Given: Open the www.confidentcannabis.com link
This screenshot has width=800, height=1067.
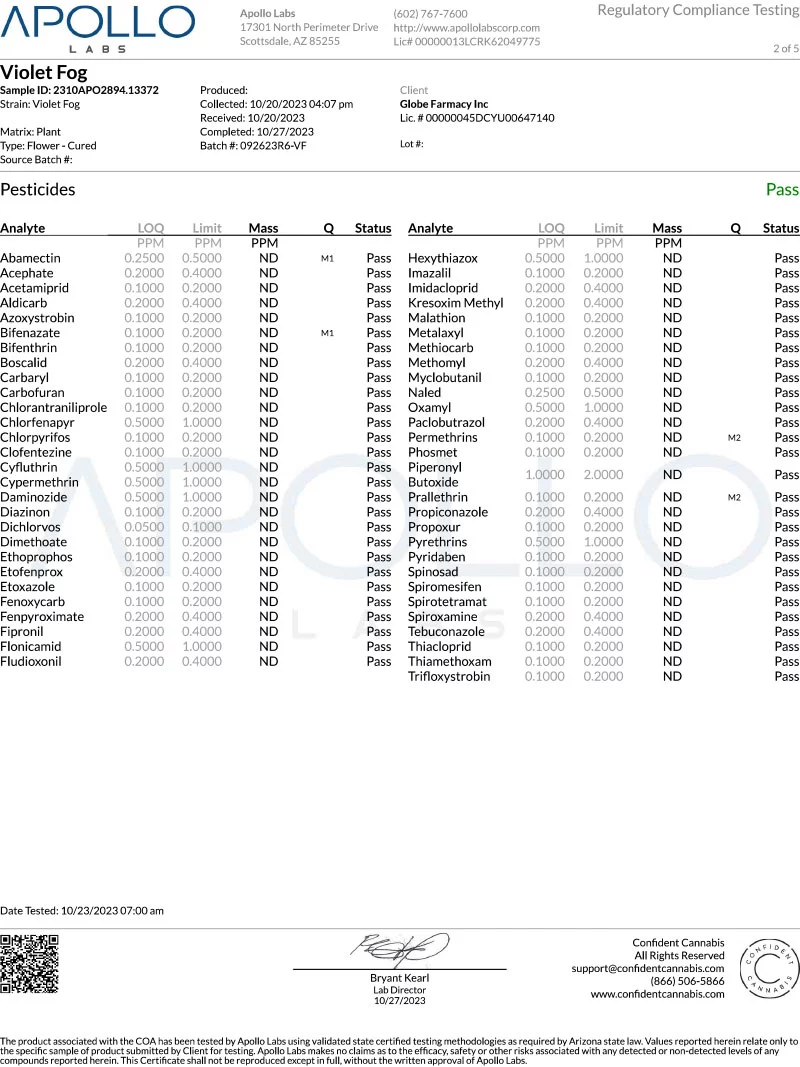Looking at the screenshot, I should pyautogui.click(x=657, y=994).
